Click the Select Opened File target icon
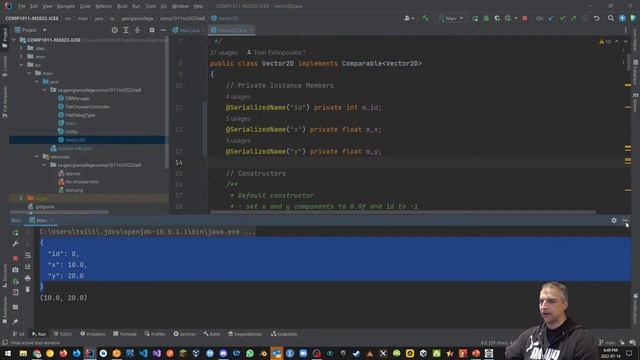This screenshot has height=360, width=640. pos(115,30)
